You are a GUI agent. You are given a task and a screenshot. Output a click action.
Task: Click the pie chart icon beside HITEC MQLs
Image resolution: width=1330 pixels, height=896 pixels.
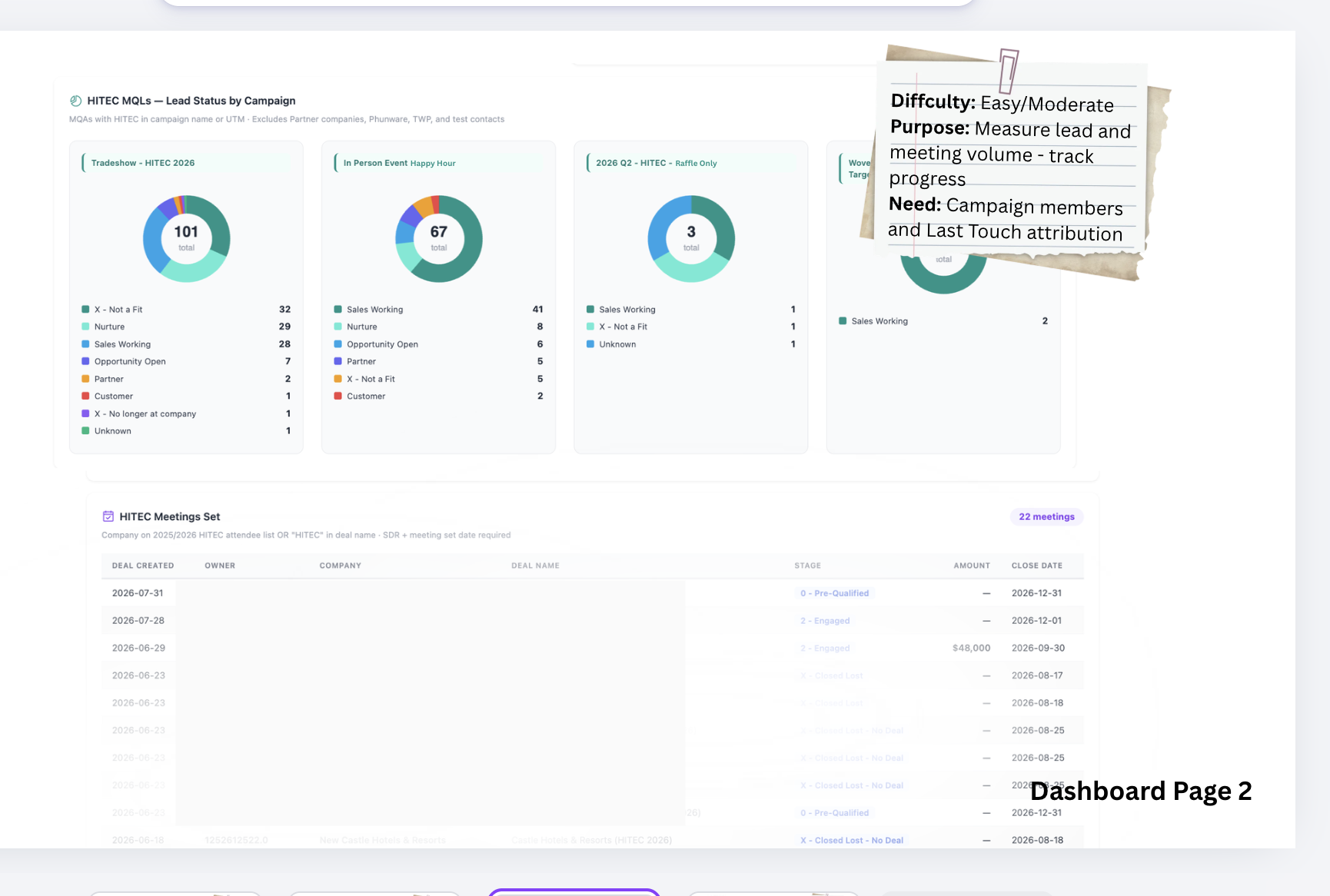tap(75, 101)
